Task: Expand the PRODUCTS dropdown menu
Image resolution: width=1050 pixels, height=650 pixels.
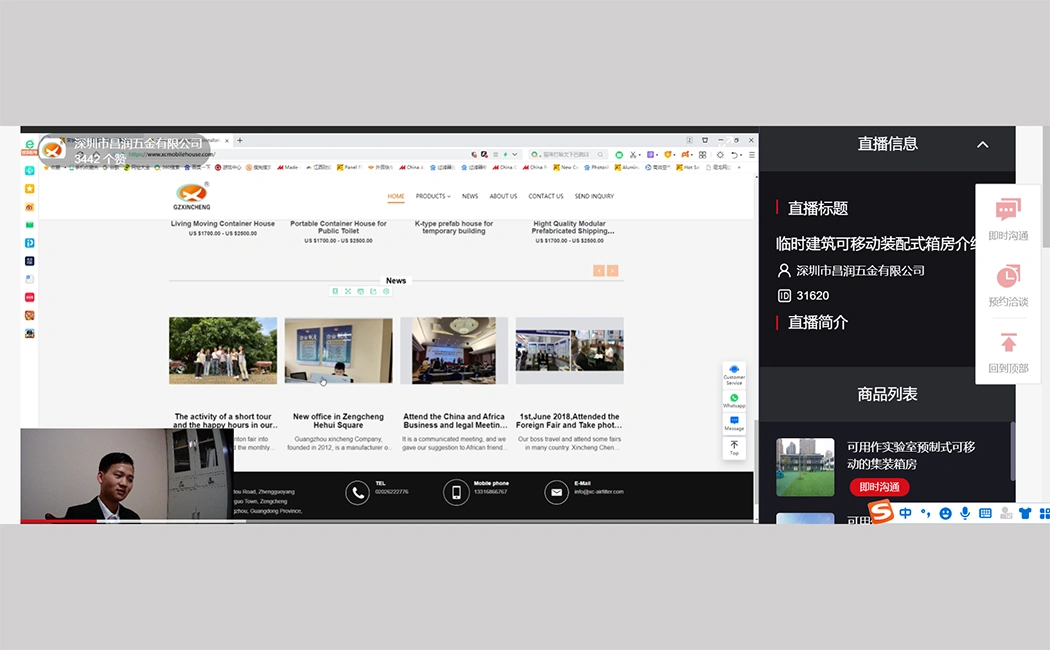Action: tap(433, 196)
